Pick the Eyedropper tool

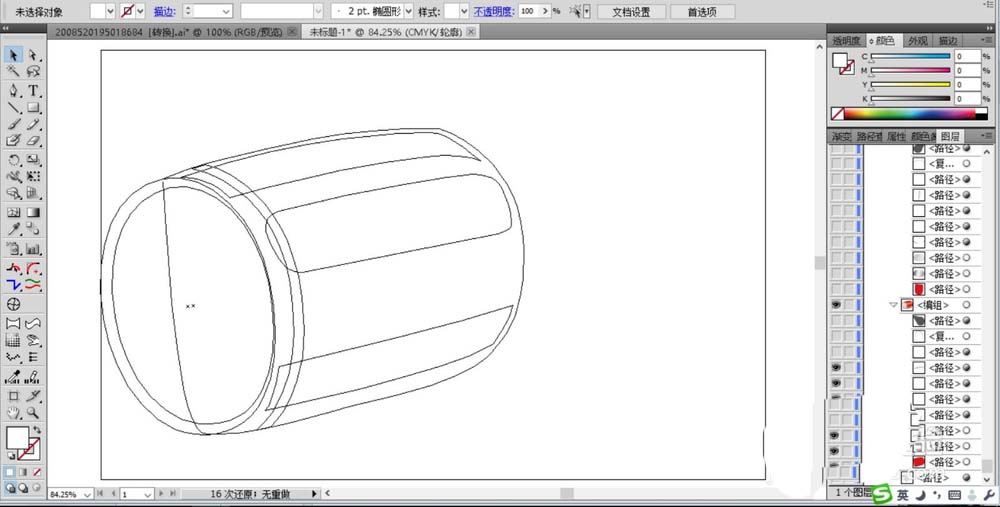click(x=14, y=229)
